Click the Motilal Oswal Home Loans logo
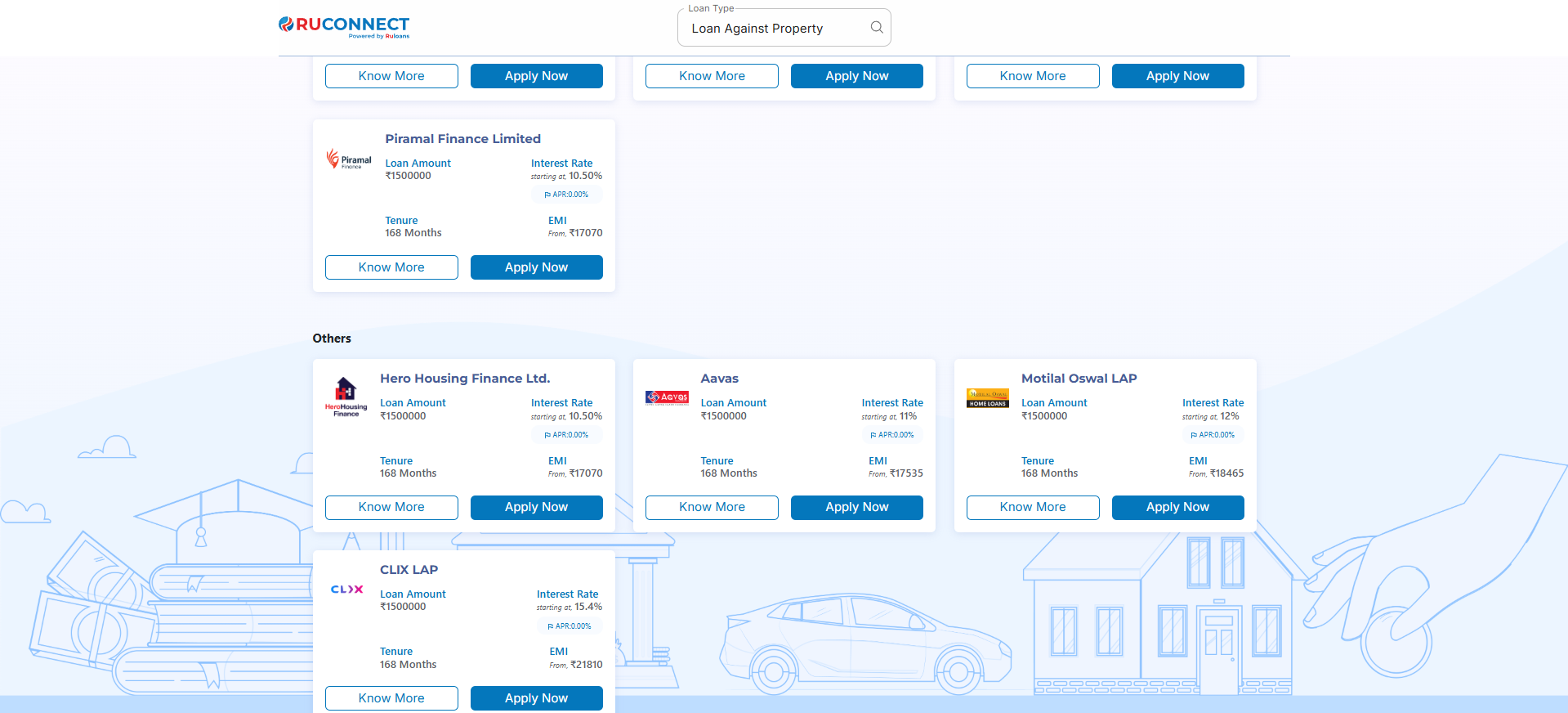 [987, 398]
